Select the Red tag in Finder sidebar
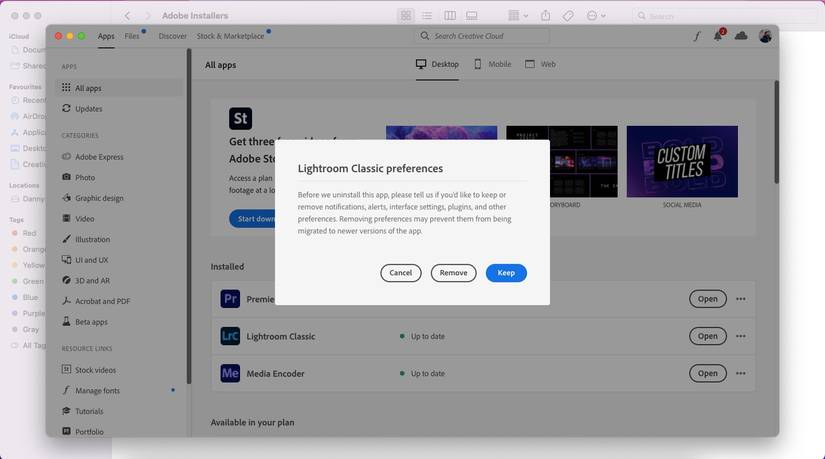Screen dimensions: 825x459 [24, 233]
